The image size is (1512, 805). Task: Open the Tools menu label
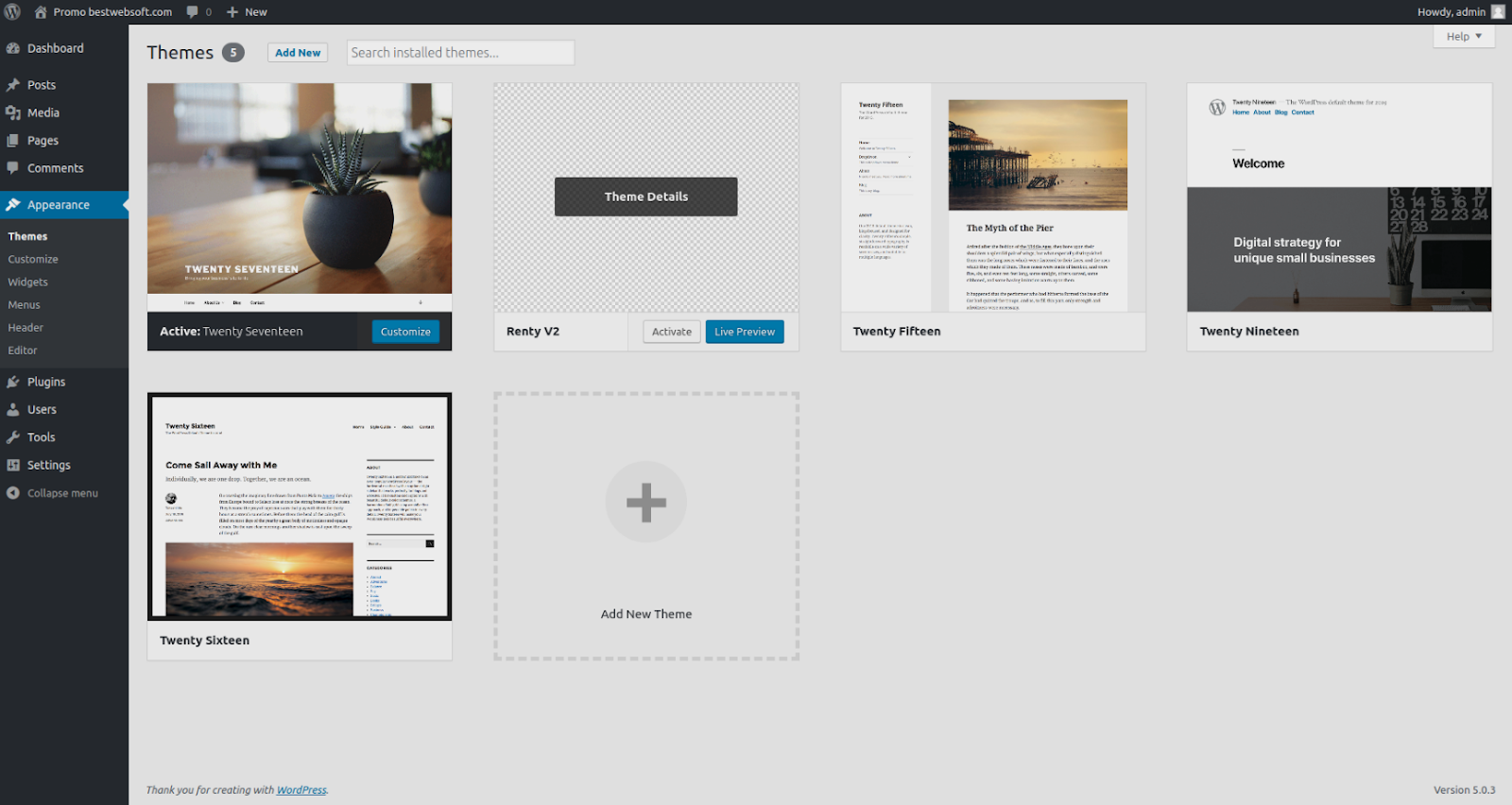coord(42,437)
